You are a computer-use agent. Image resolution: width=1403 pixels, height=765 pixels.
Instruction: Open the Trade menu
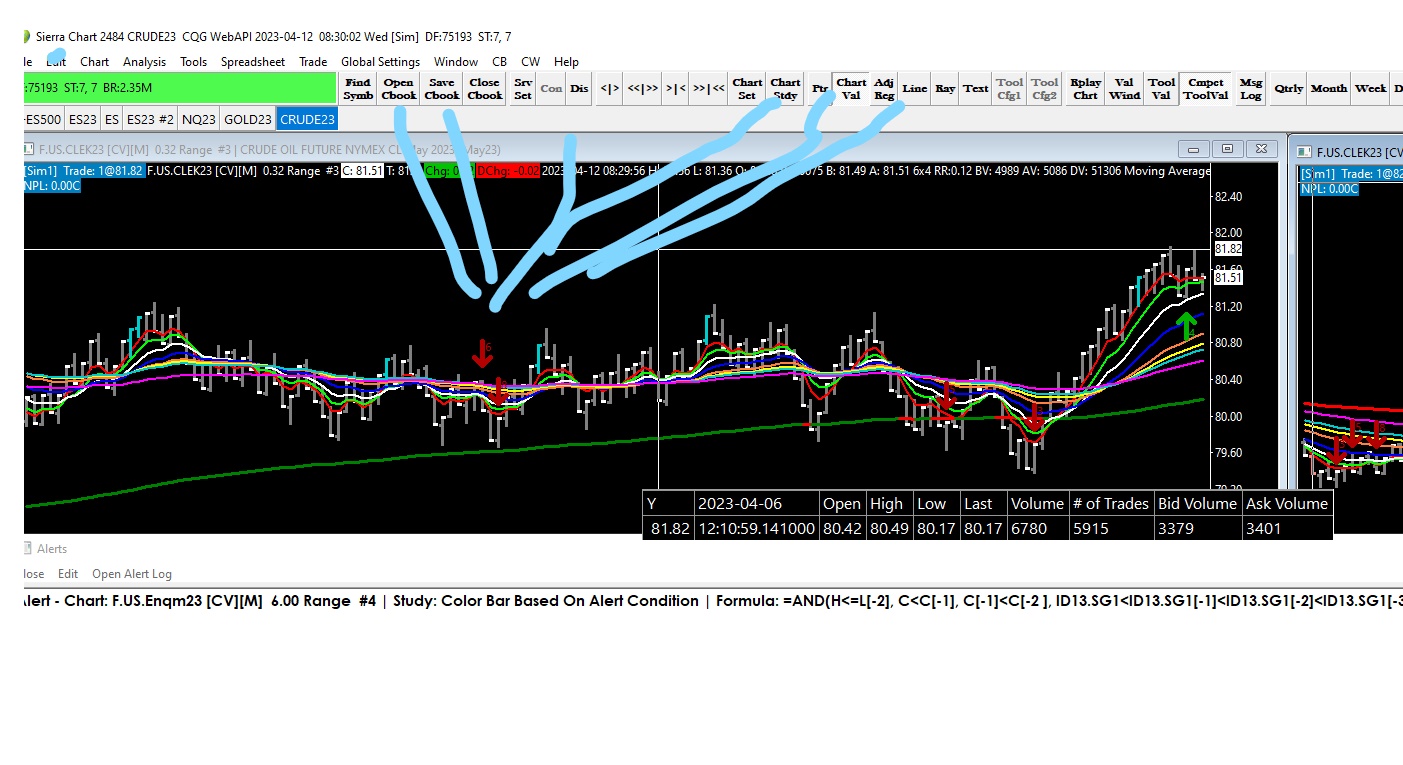313,62
